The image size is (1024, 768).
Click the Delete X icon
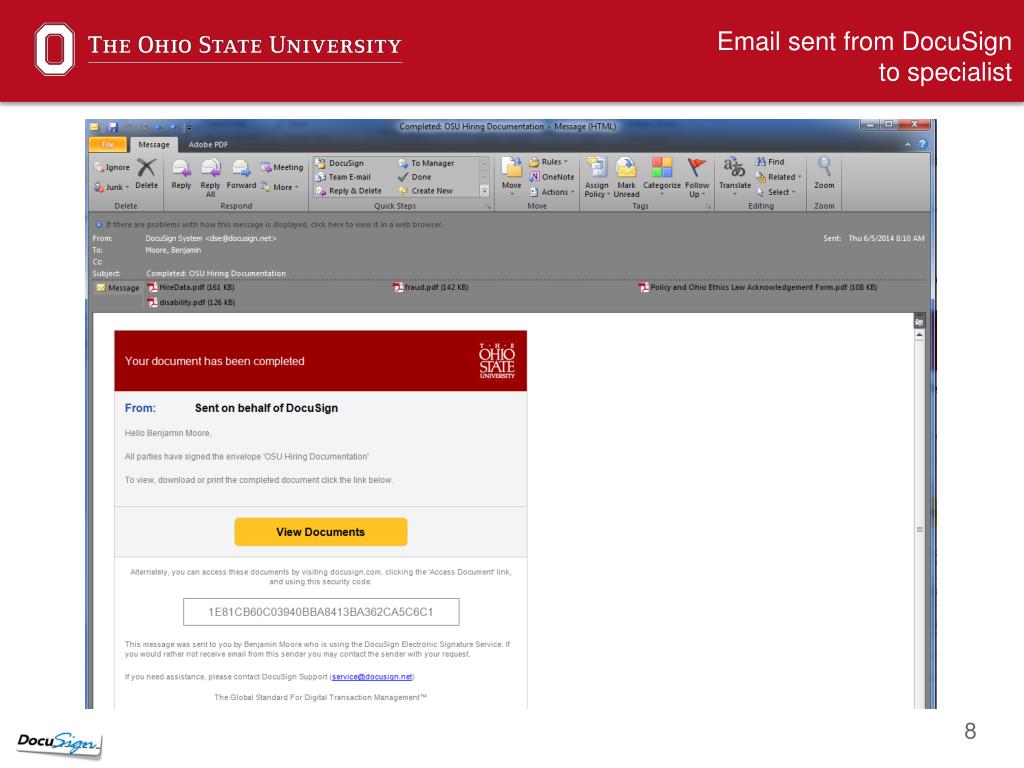[146, 168]
